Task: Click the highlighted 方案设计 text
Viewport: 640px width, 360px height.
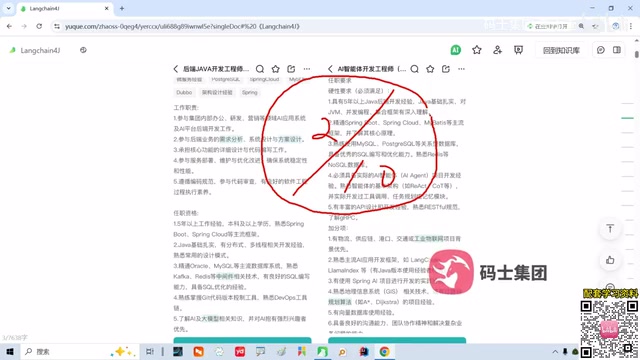Action: tap(290, 139)
